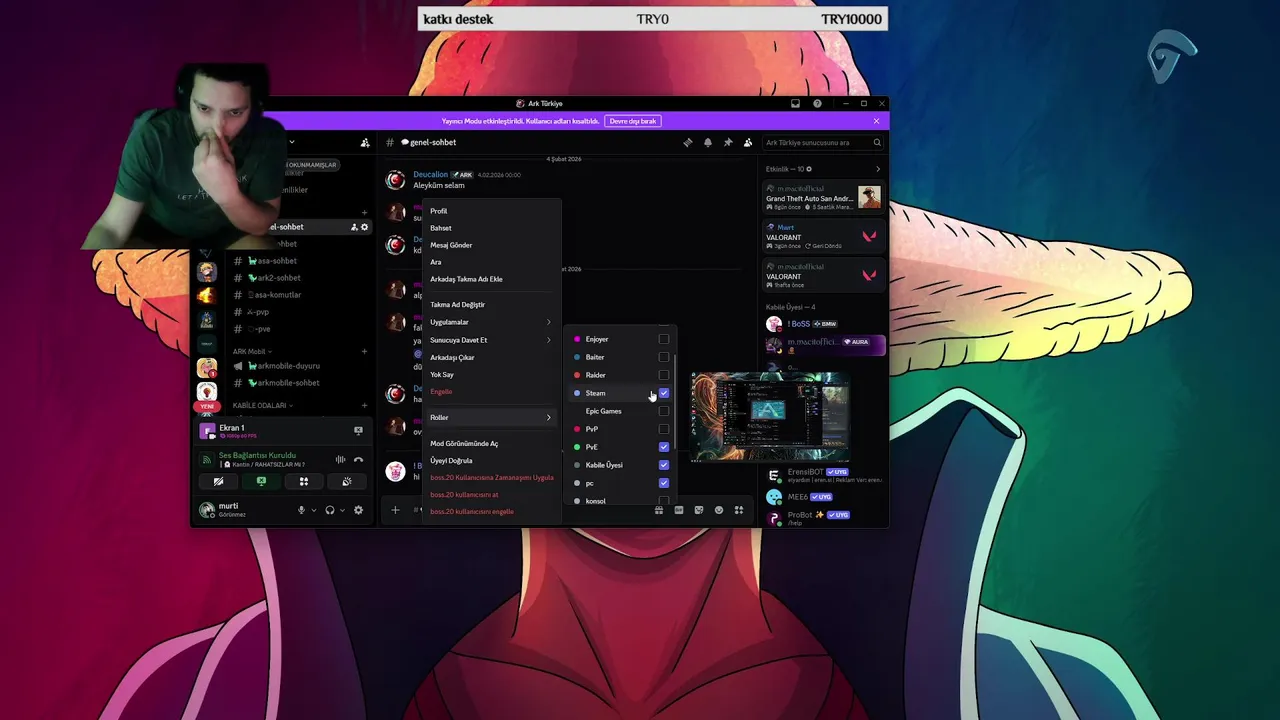Check the Raider role checkbox
This screenshot has height=720, width=1280.
(x=664, y=375)
